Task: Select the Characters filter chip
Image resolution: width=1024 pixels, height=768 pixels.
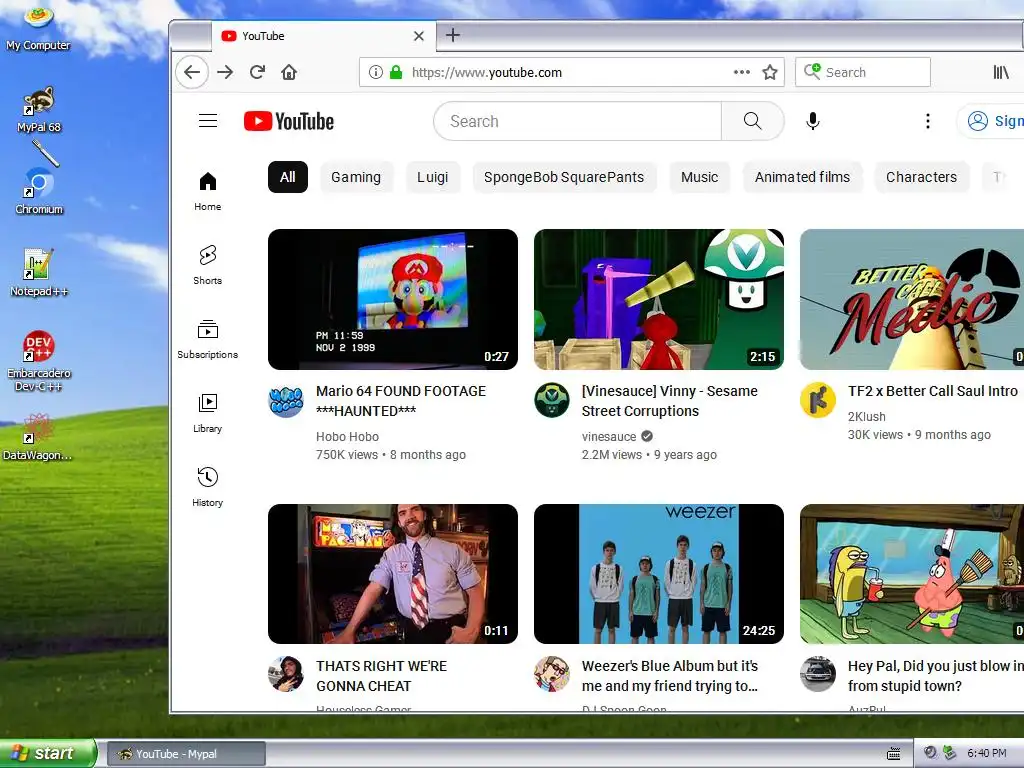Action: pos(921,177)
